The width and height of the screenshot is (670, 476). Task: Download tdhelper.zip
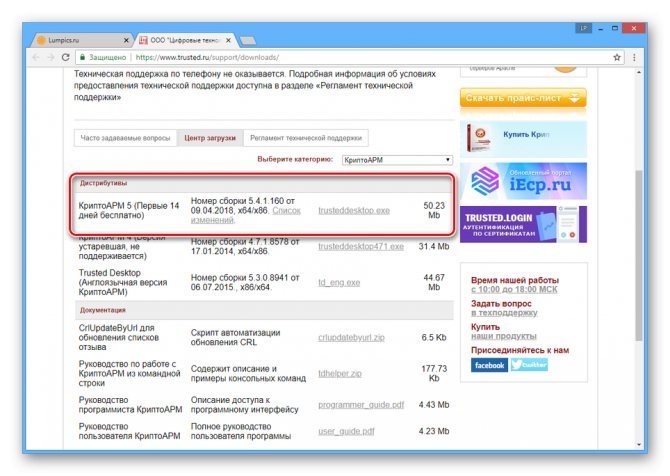click(x=340, y=373)
